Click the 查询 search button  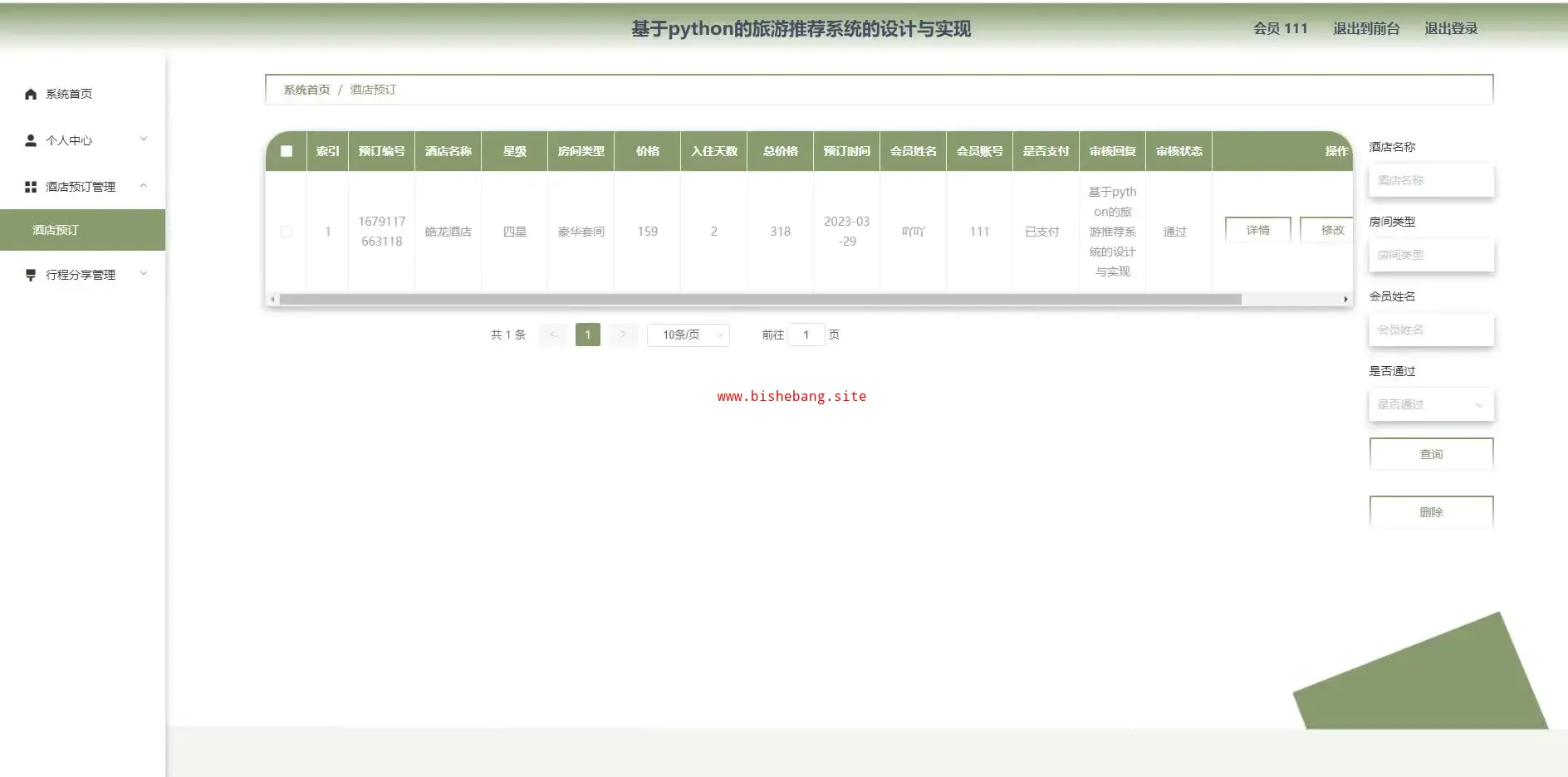[1431, 454]
